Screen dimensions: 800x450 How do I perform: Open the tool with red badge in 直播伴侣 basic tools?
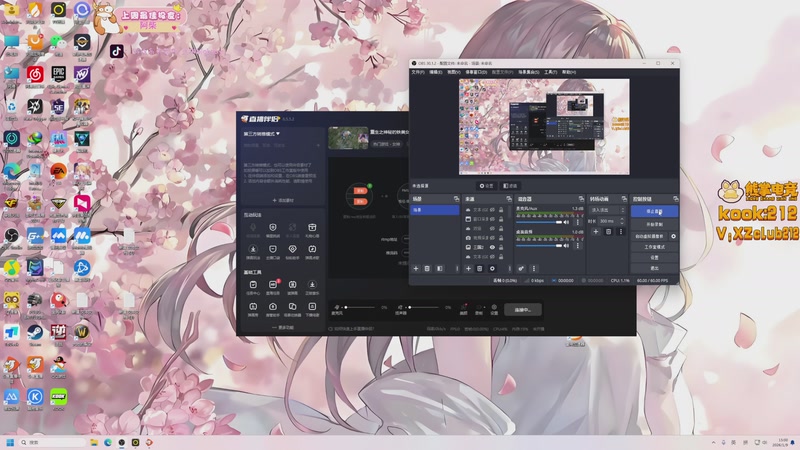point(273,287)
